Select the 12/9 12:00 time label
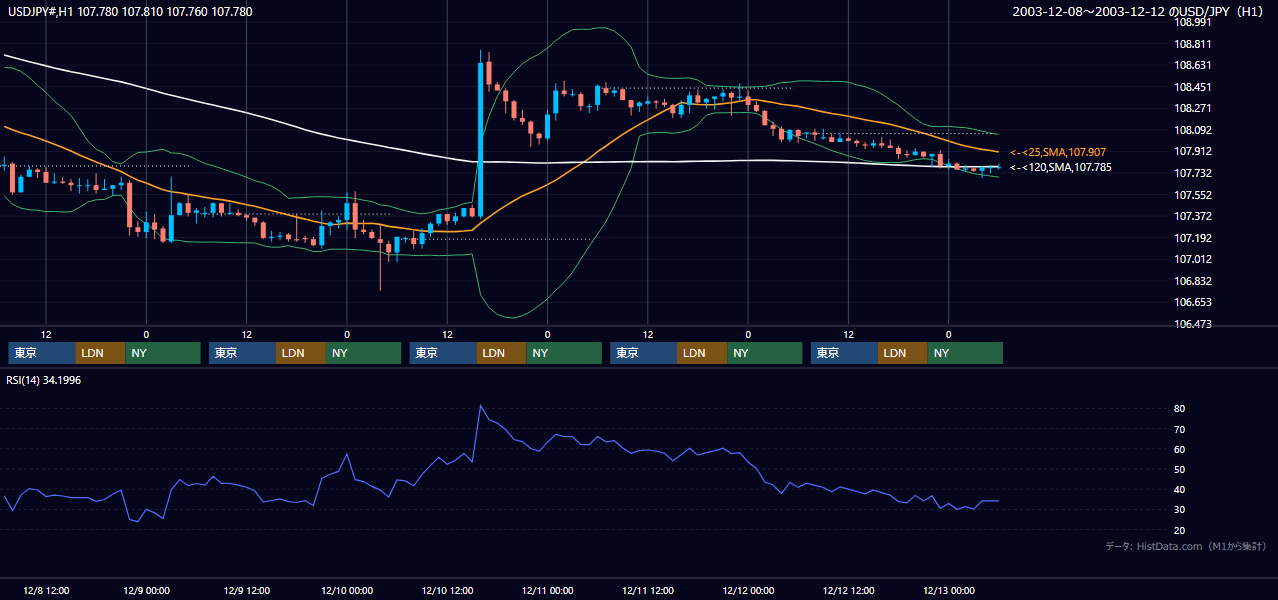Screen dimensions: 1278x600 (x=246, y=590)
